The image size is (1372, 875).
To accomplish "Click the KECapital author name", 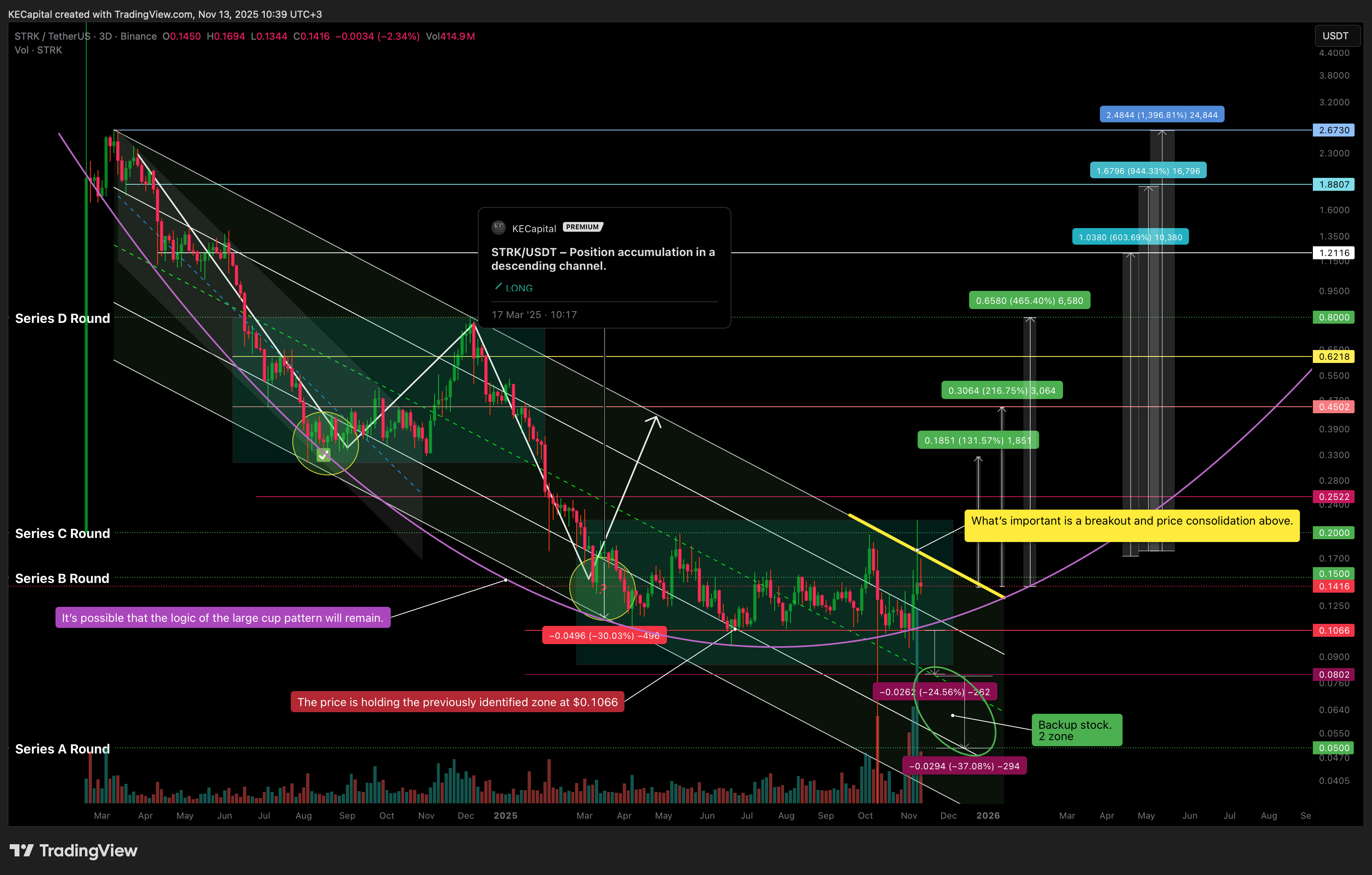I will [534, 228].
